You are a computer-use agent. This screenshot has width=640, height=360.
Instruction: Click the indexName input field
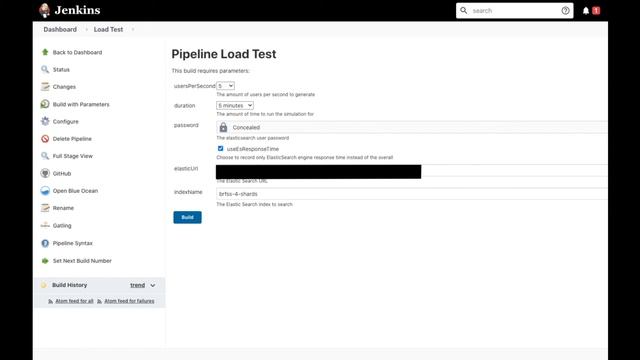coord(411,194)
